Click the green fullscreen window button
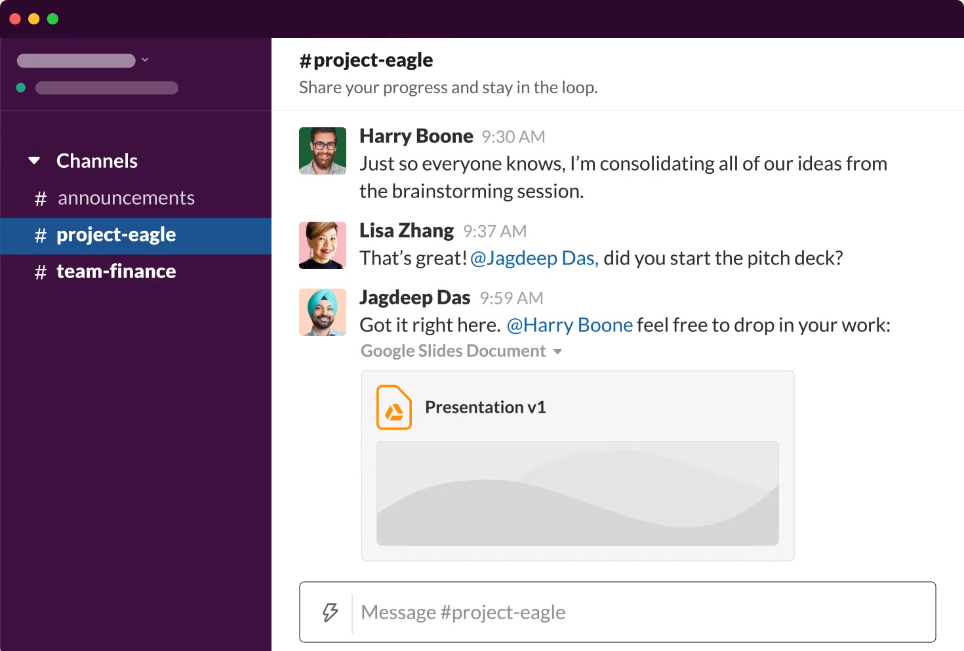This screenshot has width=964, height=651. [x=53, y=19]
